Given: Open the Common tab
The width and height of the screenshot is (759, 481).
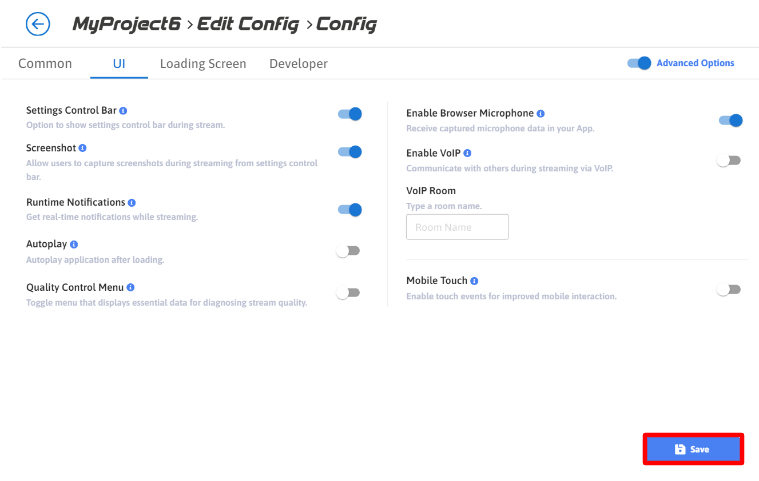Looking at the screenshot, I should 45,64.
